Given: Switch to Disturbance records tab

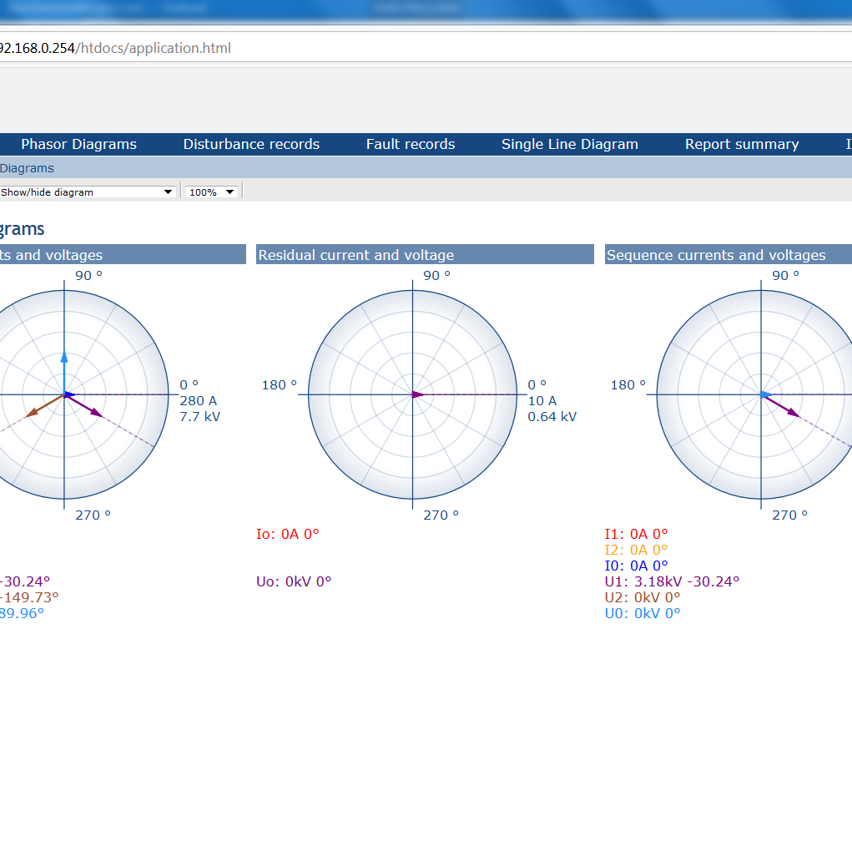Looking at the screenshot, I should point(251,144).
